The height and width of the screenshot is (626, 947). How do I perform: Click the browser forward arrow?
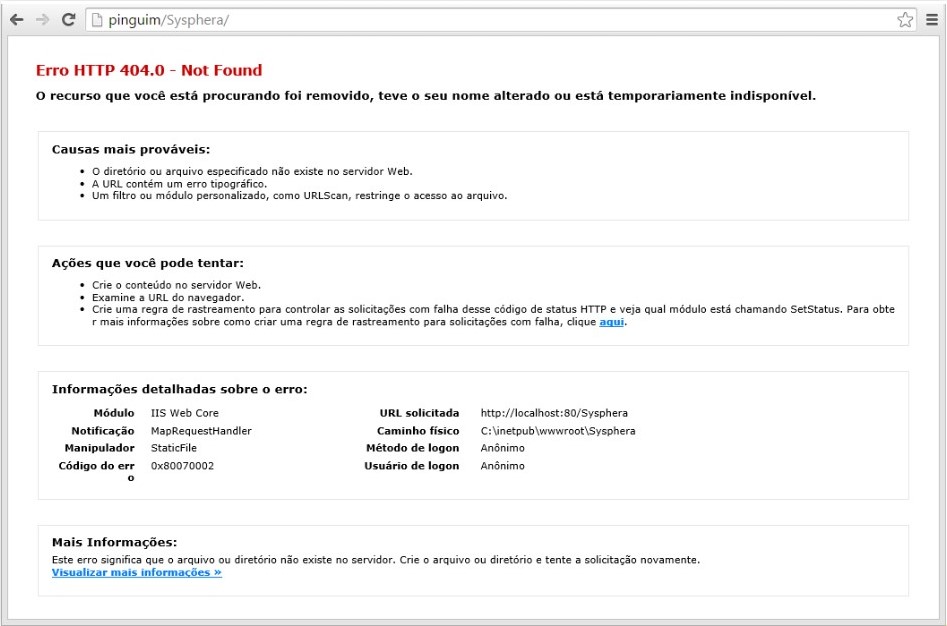tap(42, 20)
